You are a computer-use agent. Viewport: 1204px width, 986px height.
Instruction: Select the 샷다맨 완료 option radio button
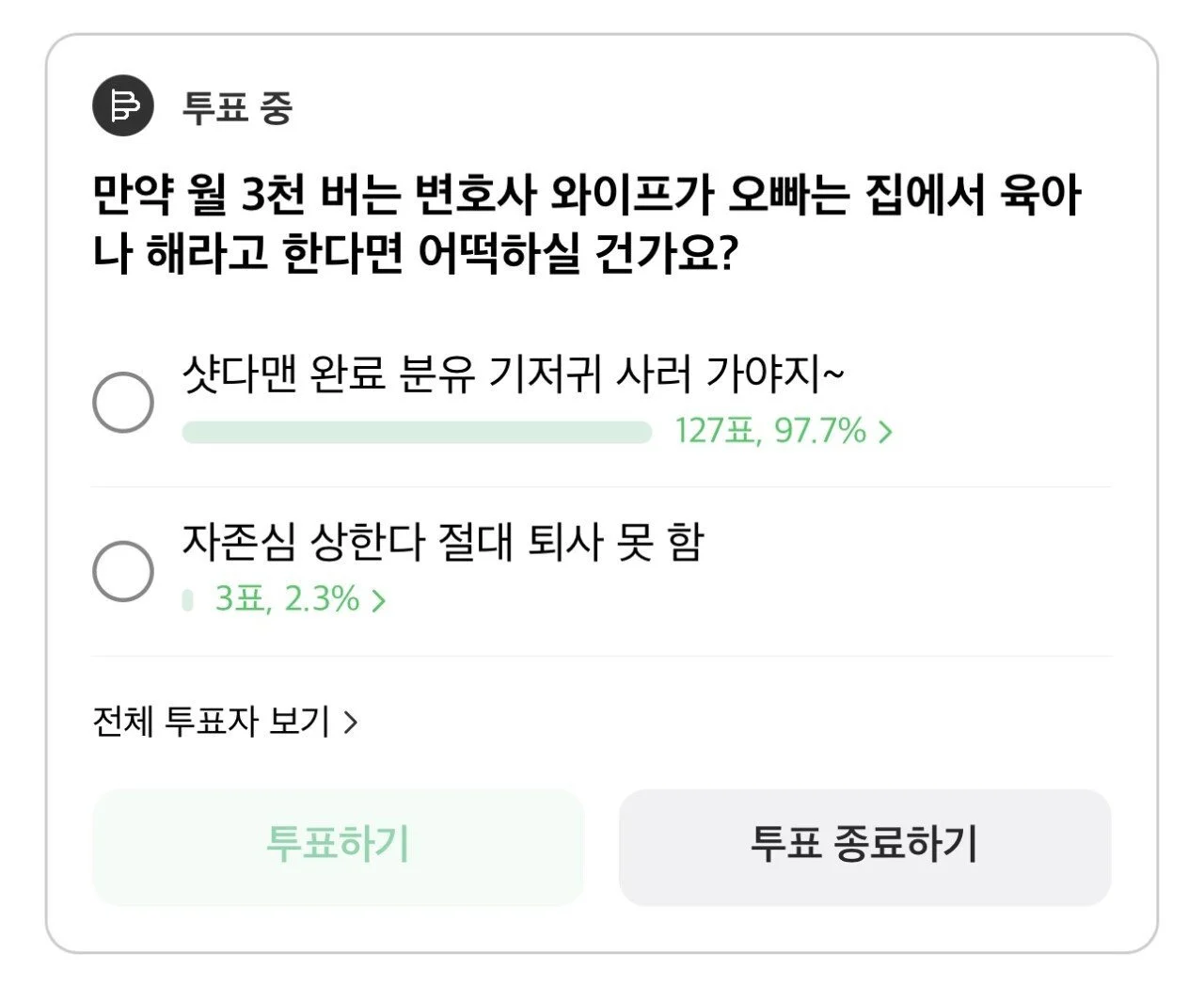coord(123,402)
